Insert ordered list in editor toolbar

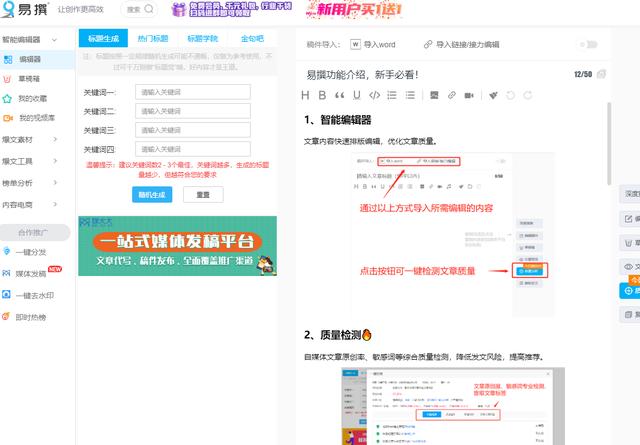point(392,95)
